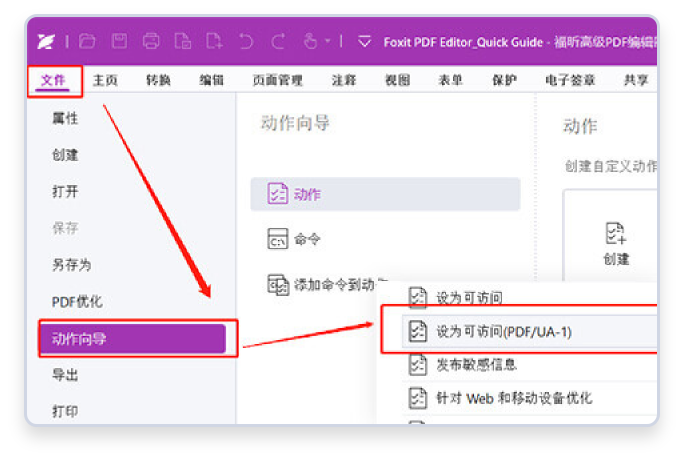The height and width of the screenshot is (461, 684).
Task: Select the 命令 option in the action wizard
Action: click(x=307, y=239)
